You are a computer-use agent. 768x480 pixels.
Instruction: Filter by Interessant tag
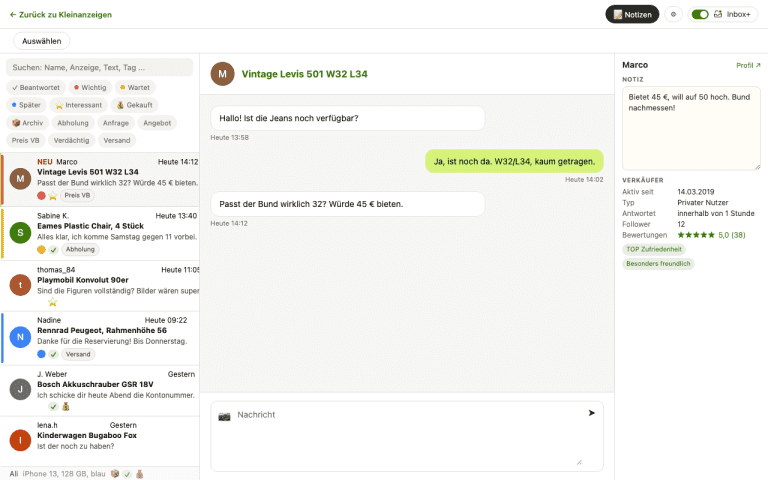(x=78, y=105)
